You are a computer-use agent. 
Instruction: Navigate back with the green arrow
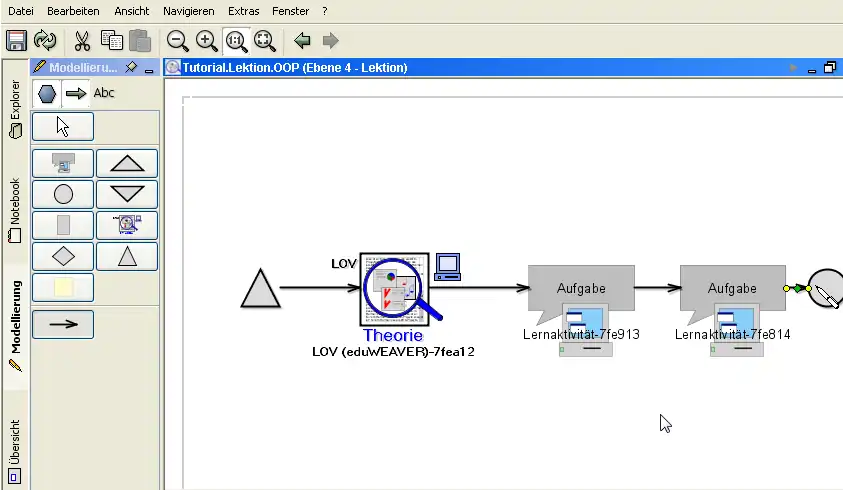[x=302, y=41]
